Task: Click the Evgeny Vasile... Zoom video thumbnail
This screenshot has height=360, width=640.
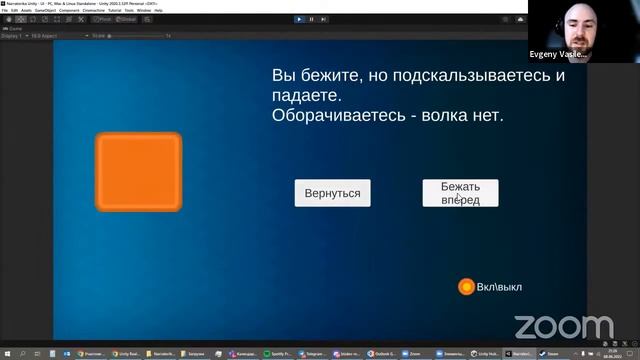Action: tap(584, 31)
